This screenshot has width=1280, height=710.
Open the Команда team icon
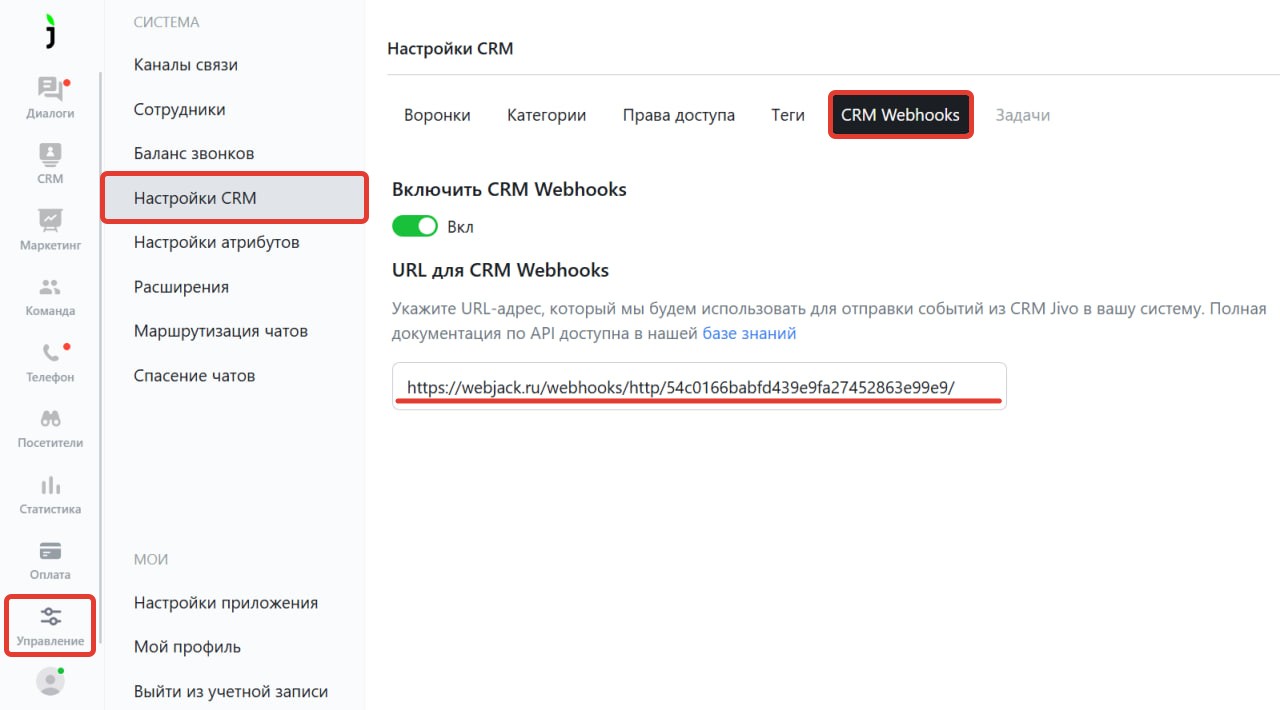tap(50, 288)
